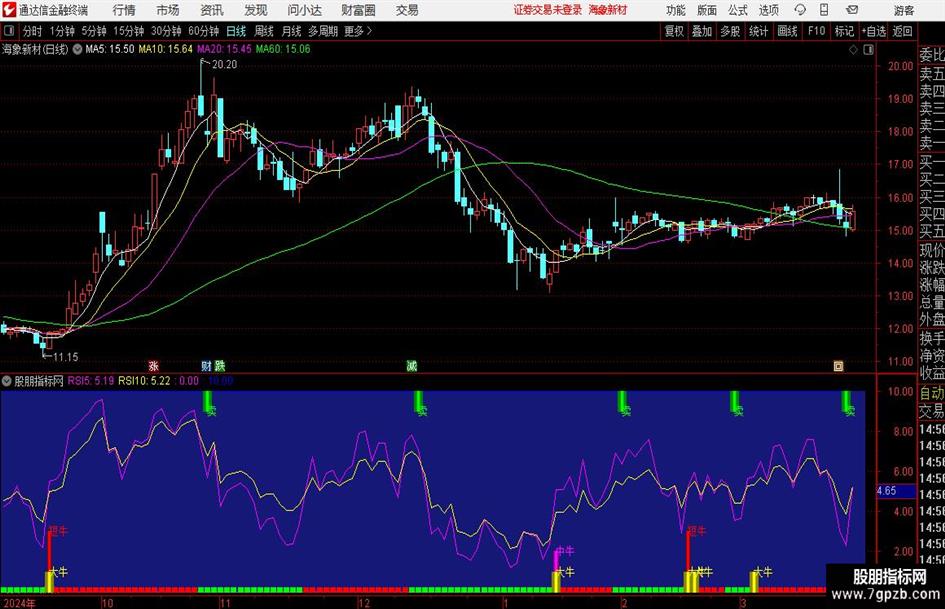
Task: Expand dropdown beside 股朋指标网 indicator
Action: (x=7, y=381)
